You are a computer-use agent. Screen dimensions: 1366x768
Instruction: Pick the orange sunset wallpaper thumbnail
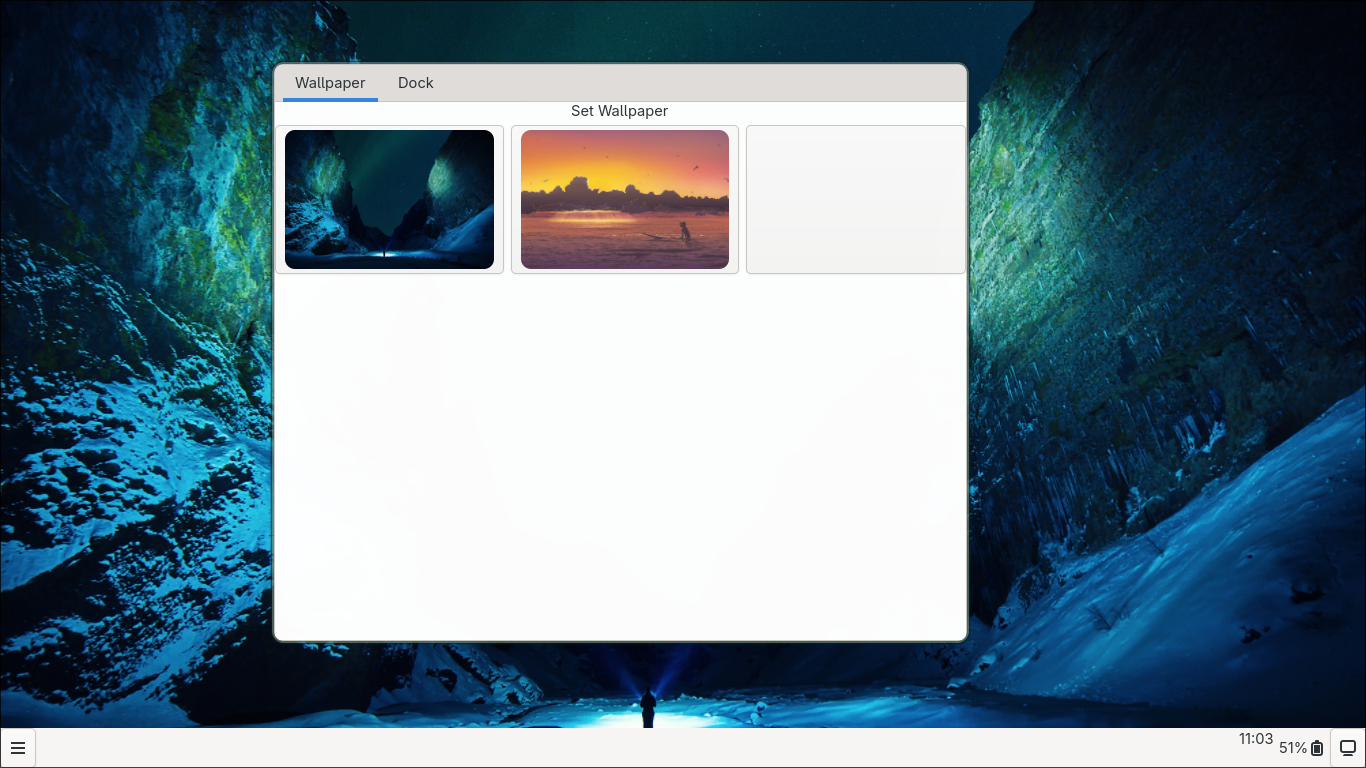pyautogui.click(x=625, y=199)
